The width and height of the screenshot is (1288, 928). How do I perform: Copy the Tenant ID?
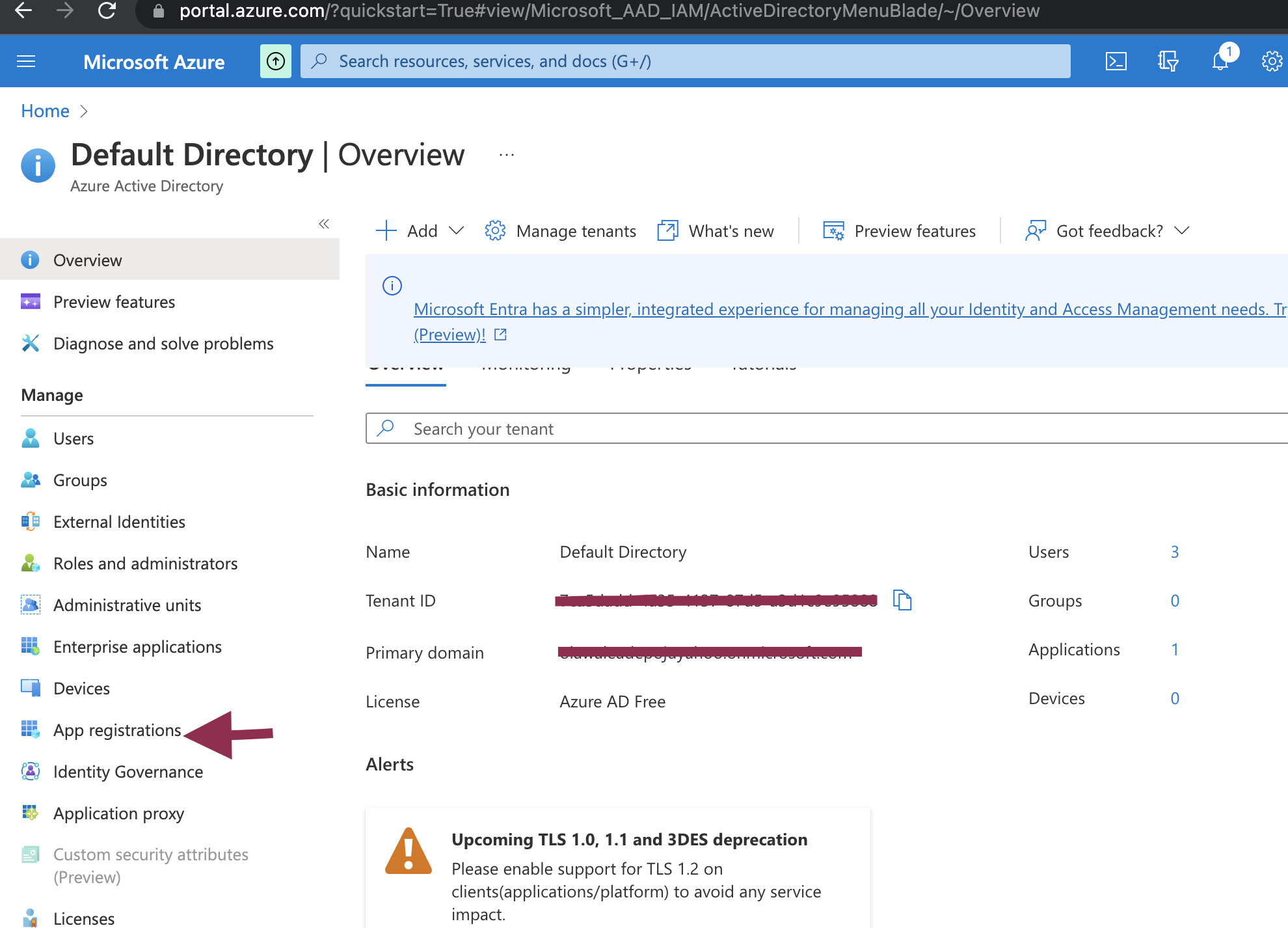tap(903, 600)
